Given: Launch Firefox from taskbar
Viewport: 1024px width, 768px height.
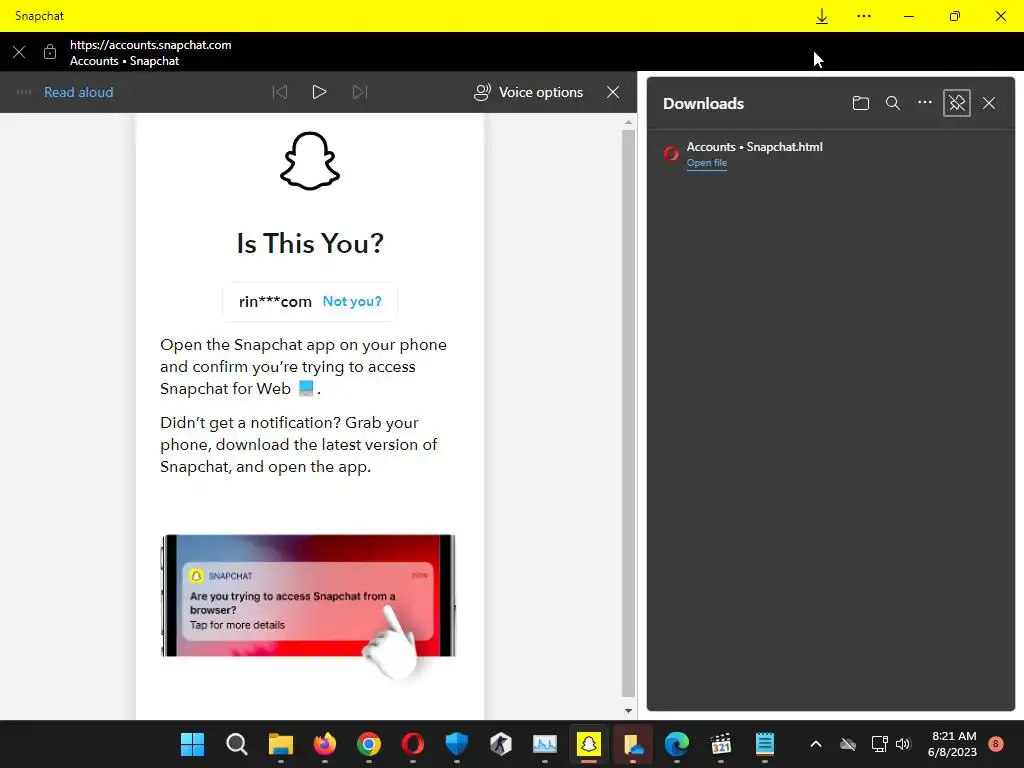Looking at the screenshot, I should click(325, 744).
